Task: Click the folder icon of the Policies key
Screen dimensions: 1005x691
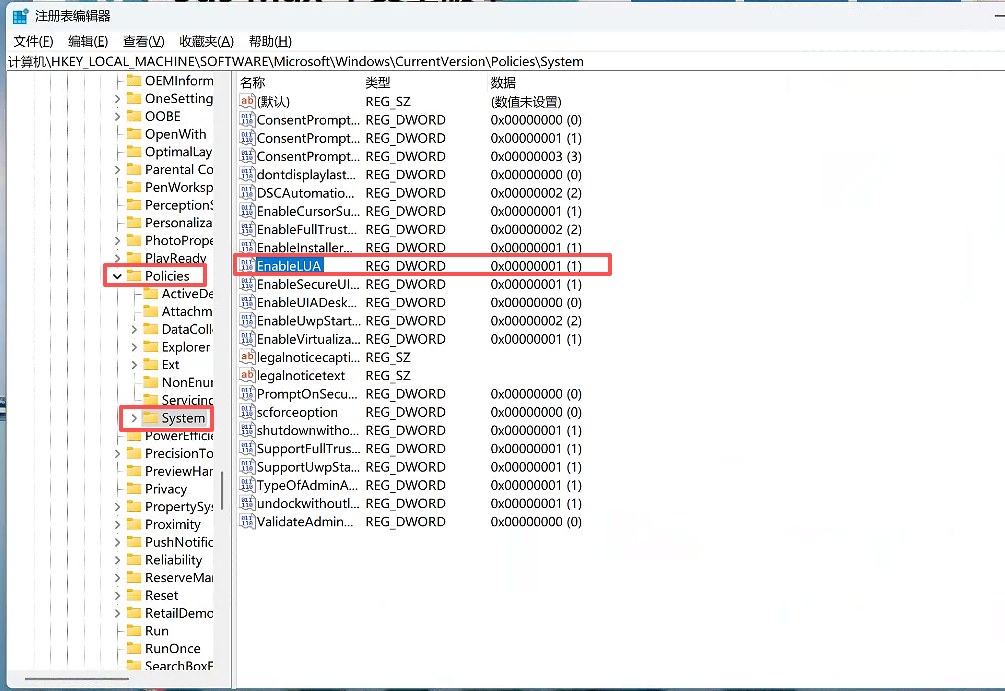Action: pyautogui.click(x=134, y=276)
